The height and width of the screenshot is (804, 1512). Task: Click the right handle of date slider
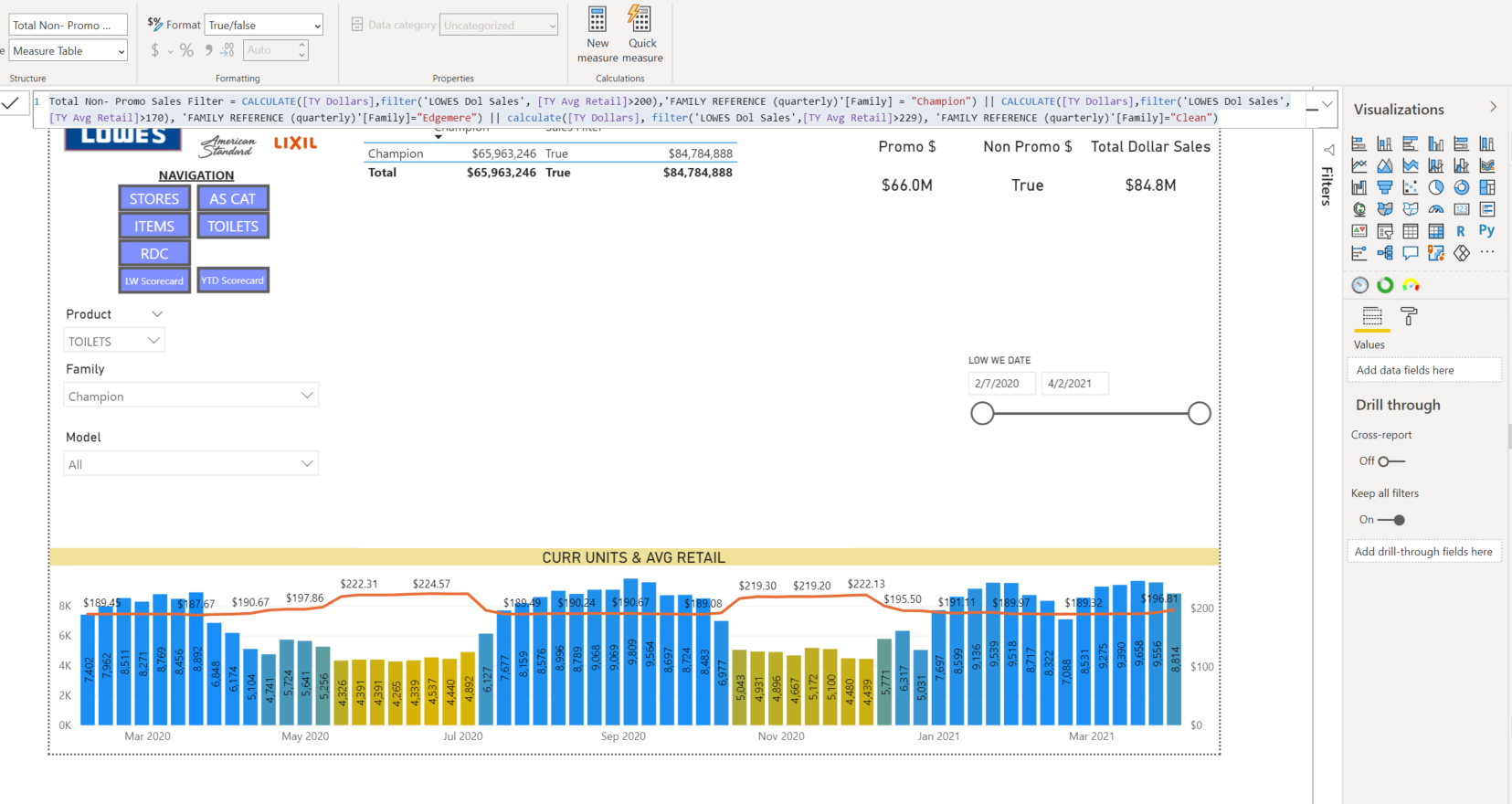tap(1200, 413)
